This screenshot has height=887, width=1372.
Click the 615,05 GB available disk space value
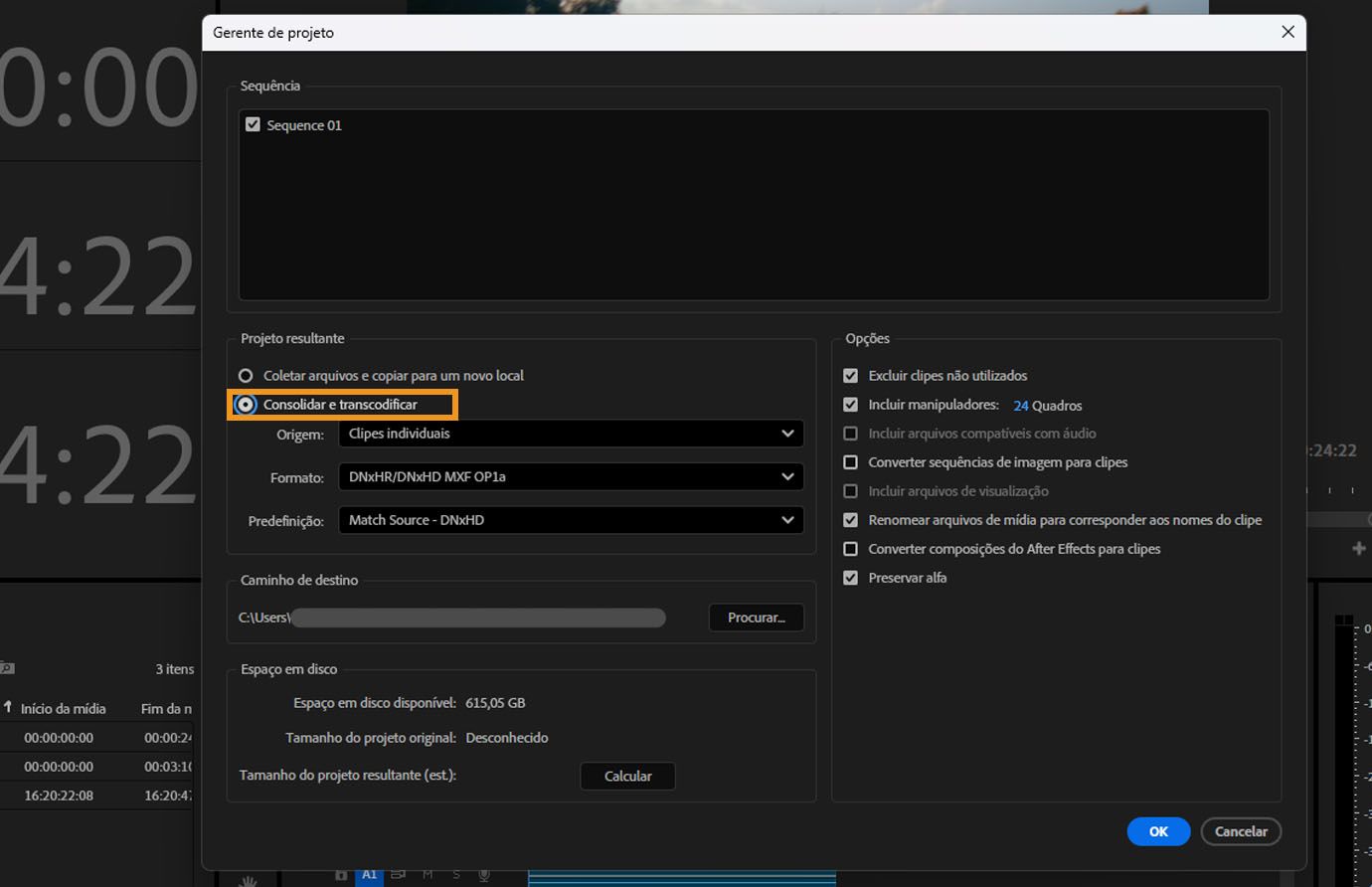pos(495,703)
